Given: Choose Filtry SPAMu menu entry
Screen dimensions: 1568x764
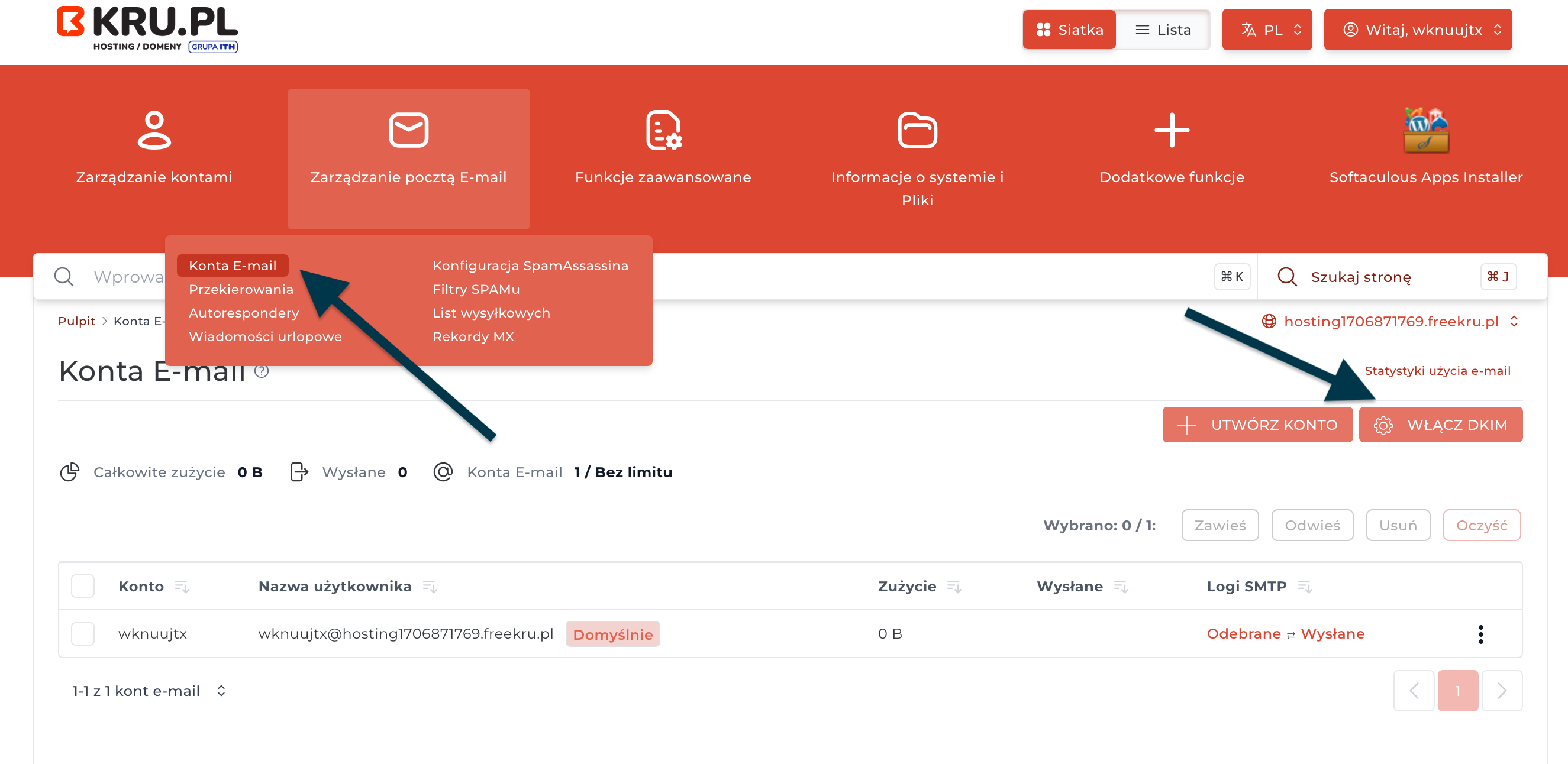Looking at the screenshot, I should point(476,290).
